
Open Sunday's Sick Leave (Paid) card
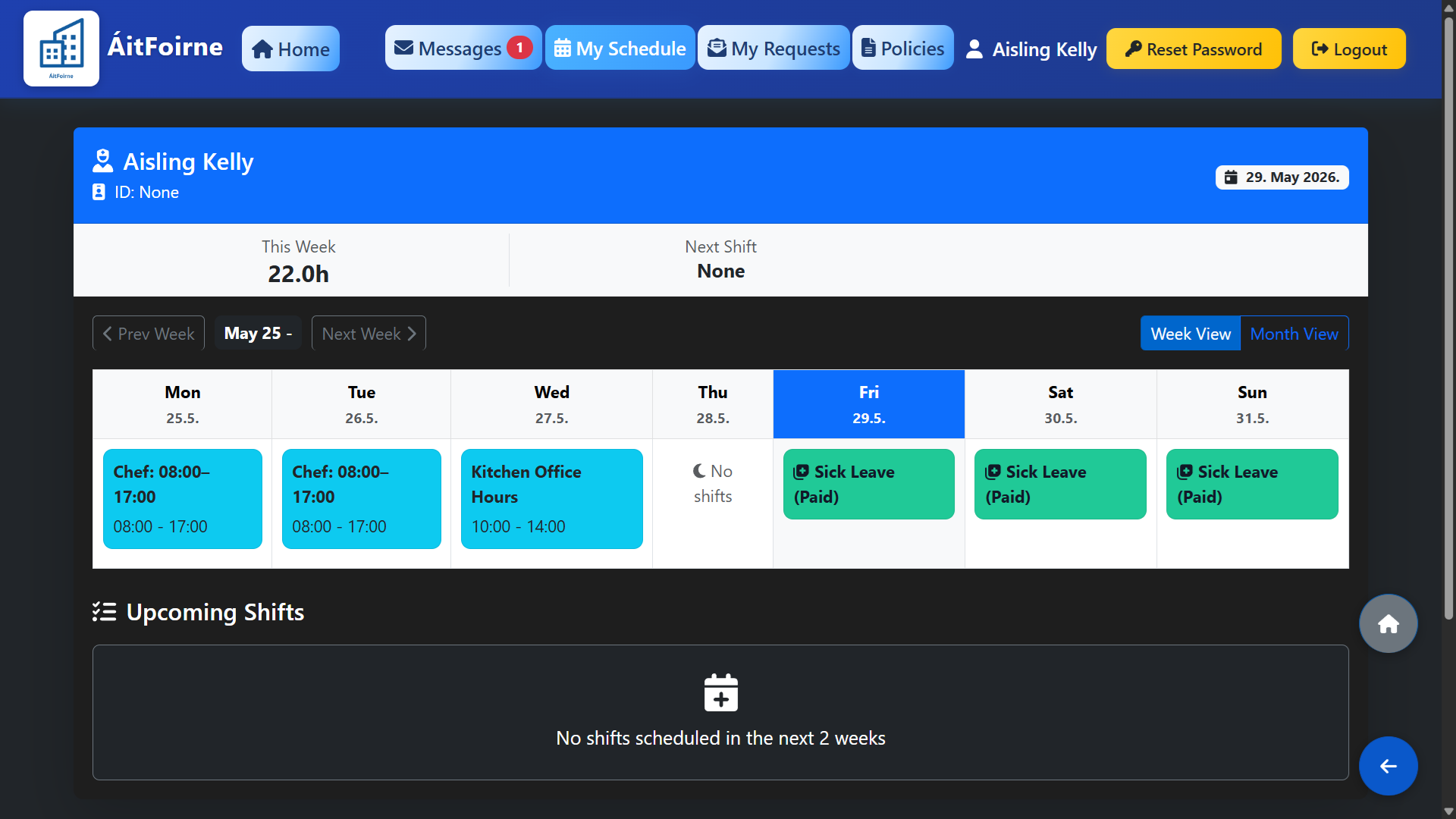pyautogui.click(x=1252, y=484)
